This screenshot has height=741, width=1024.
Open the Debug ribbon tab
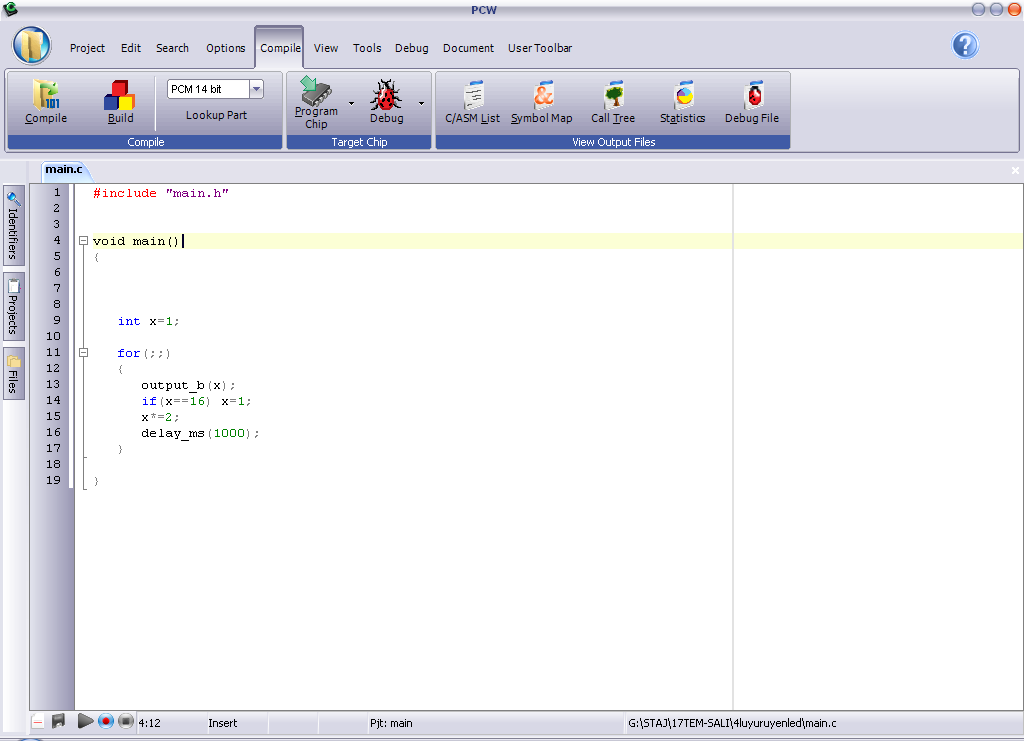pyautogui.click(x=412, y=48)
